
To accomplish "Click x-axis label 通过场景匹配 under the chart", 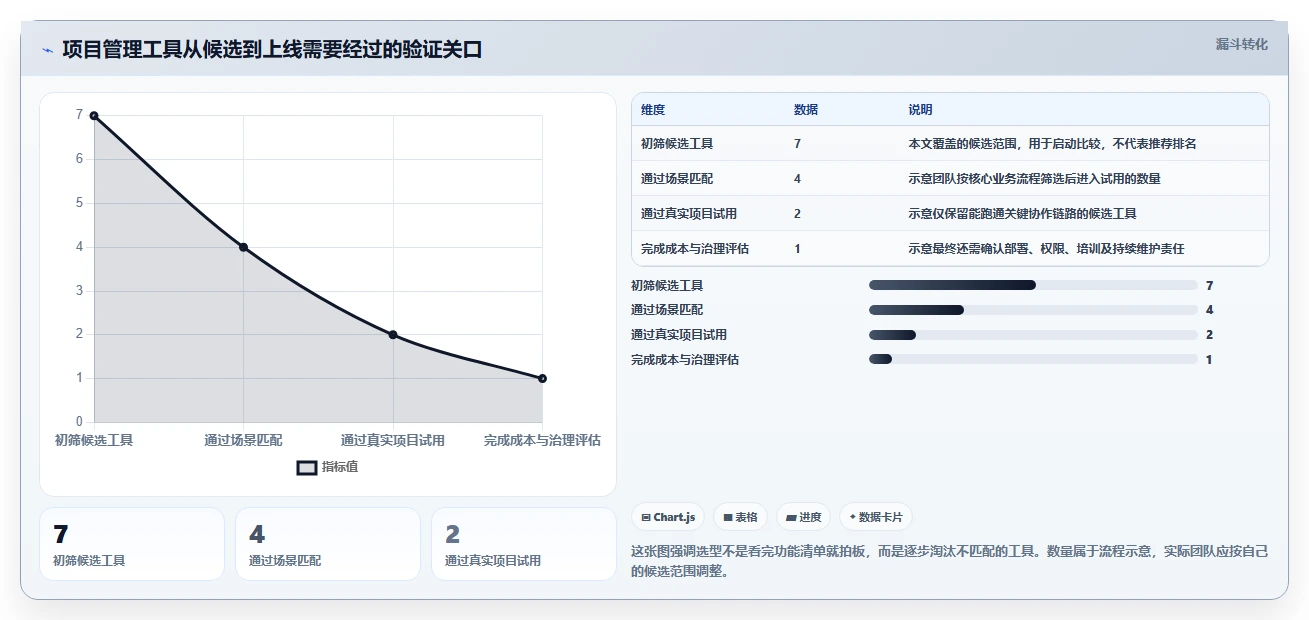I will [x=243, y=440].
